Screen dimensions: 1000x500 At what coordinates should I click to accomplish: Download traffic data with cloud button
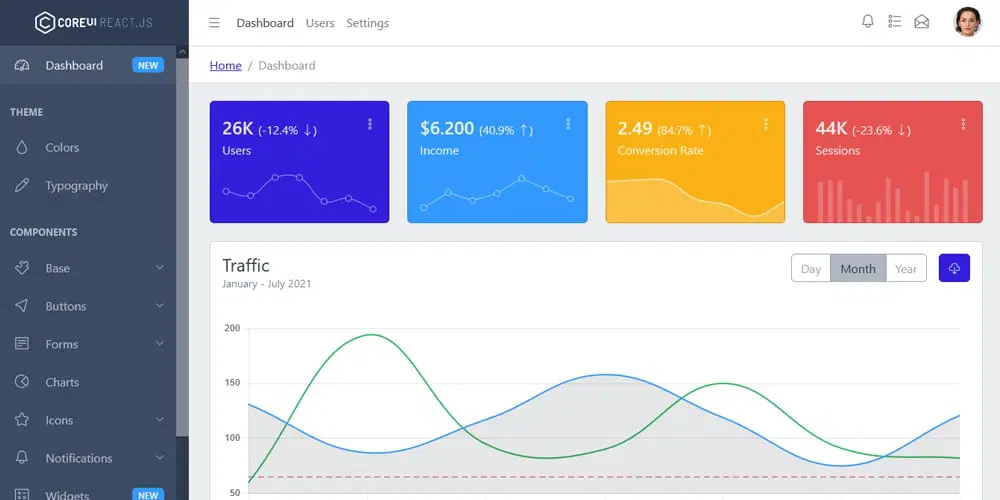(x=954, y=268)
